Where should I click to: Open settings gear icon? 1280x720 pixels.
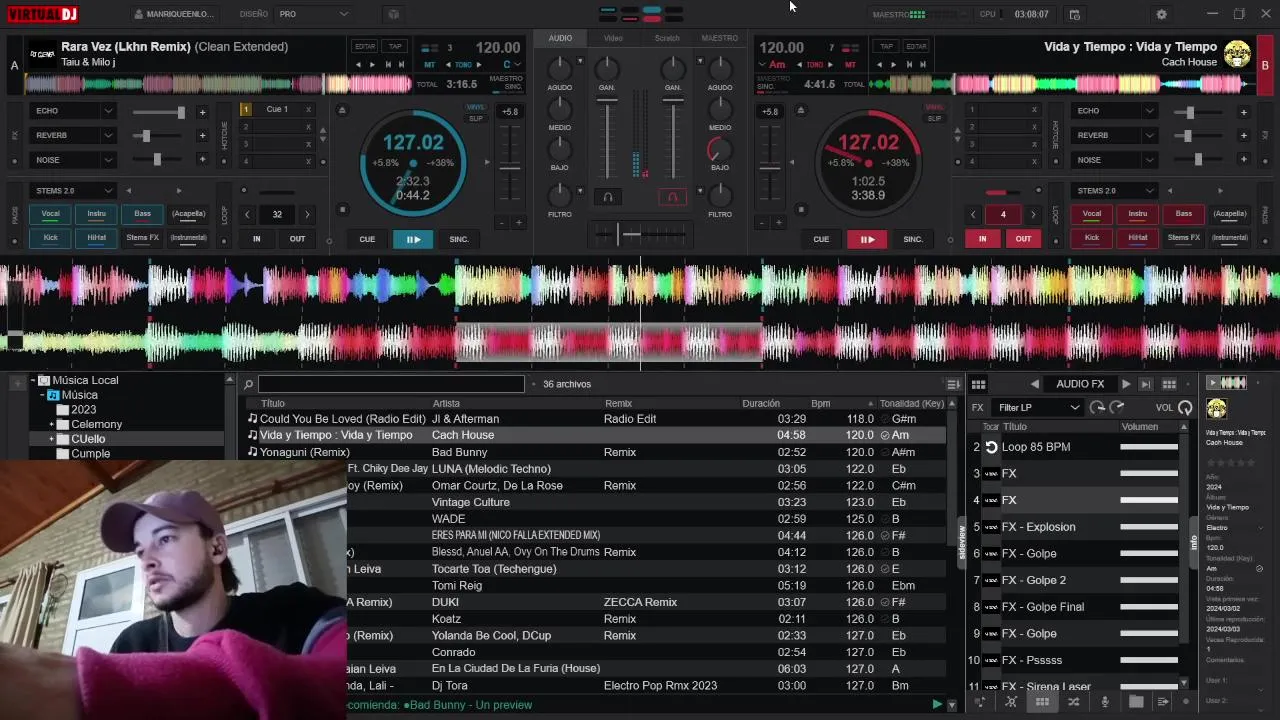point(1161,15)
